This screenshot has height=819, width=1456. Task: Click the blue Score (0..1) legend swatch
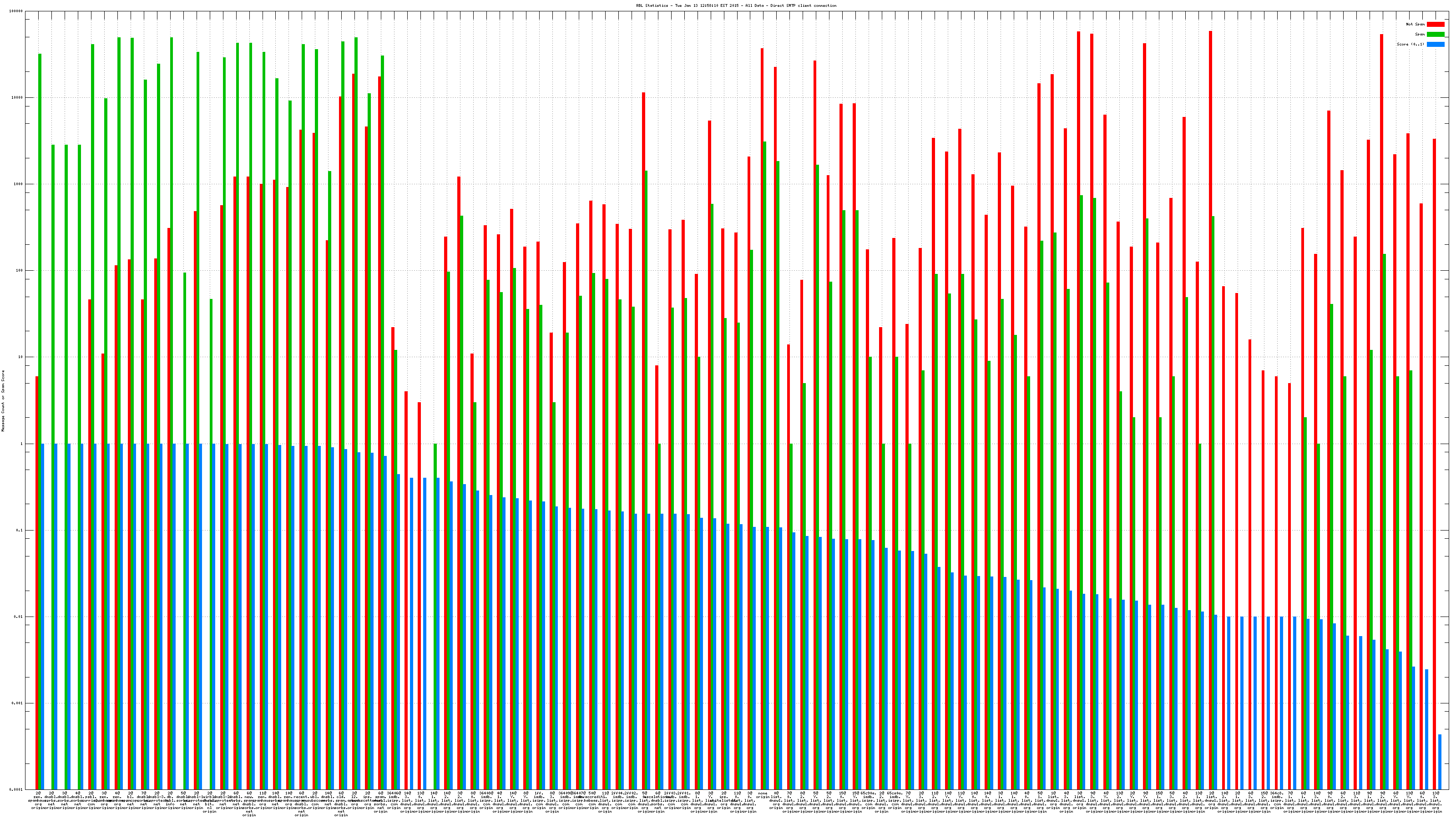[1436, 44]
